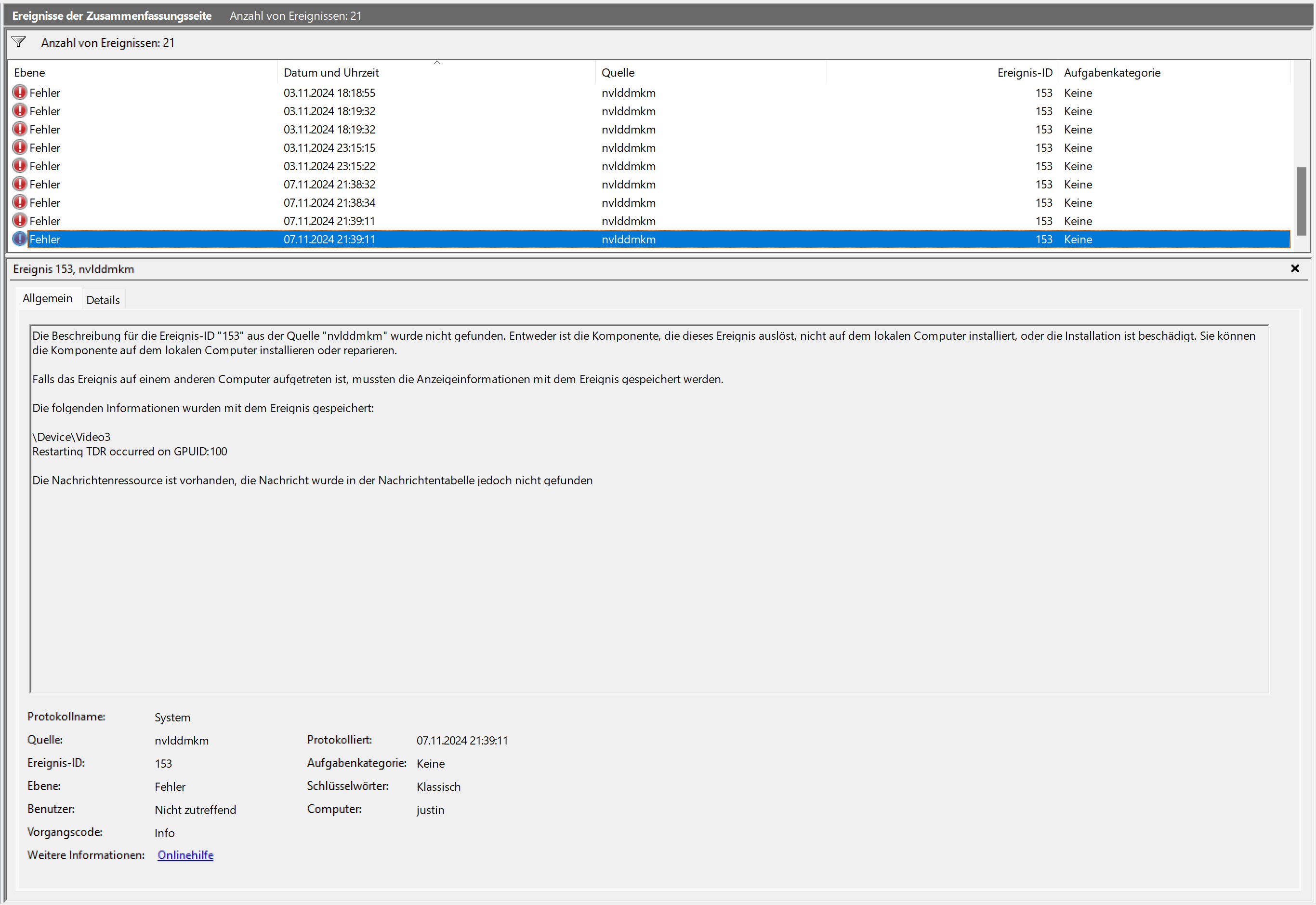This screenshot has height=905, width=1316.
Task: Open the Onlinehilfe link
Action: point(185,855)
